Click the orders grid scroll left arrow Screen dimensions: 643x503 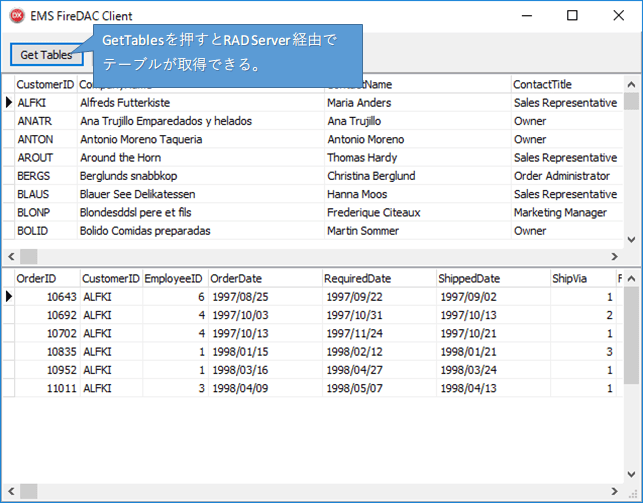(x=11, y=491)
